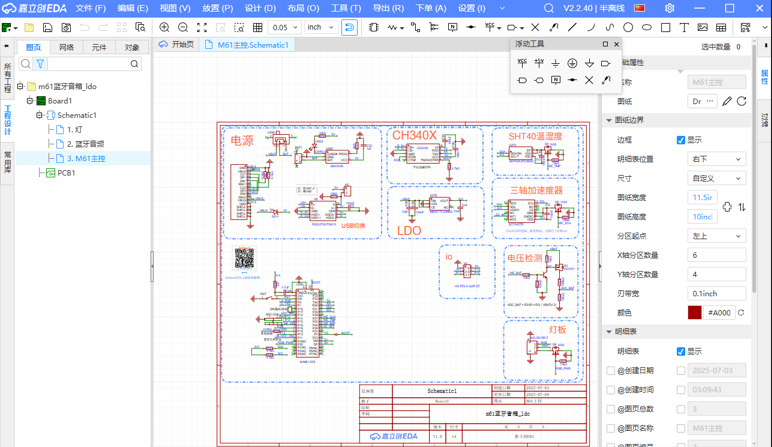Image resolution: width=772 pixels, height=447 pixels.
Task: Toggle the grid display icon
Action: click(257, 28)
